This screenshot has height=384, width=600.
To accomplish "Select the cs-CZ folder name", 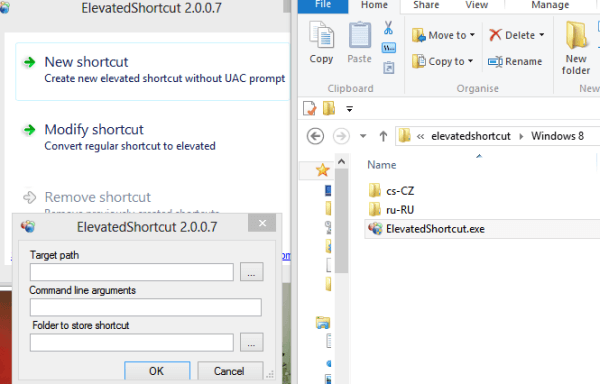I will tap(400, 190).
